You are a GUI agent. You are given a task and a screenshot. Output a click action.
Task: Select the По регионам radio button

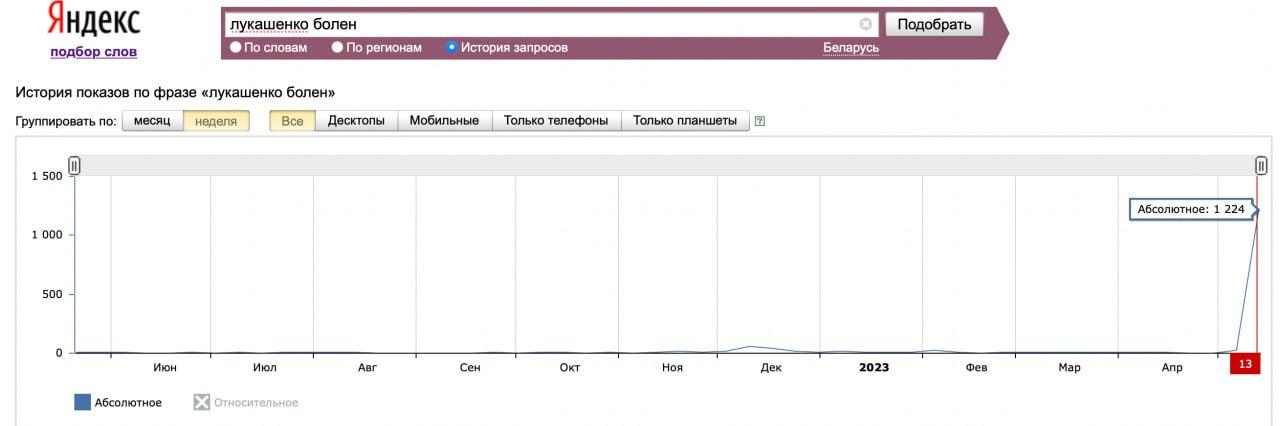pos(337,47)
